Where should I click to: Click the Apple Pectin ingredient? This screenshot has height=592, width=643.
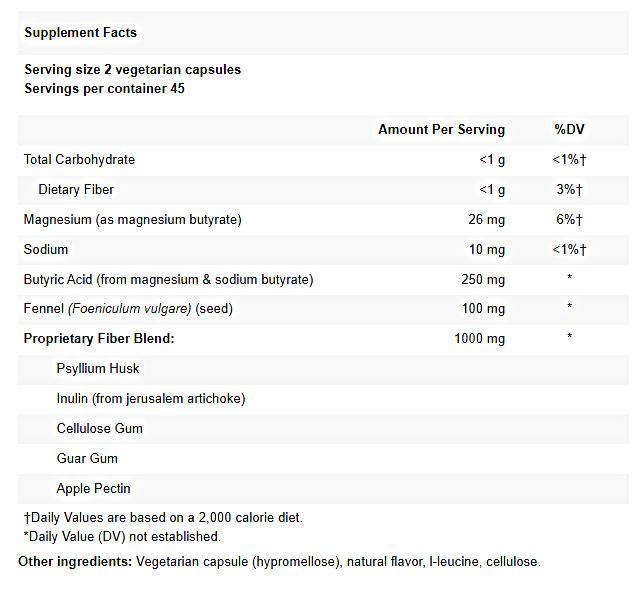94,488
